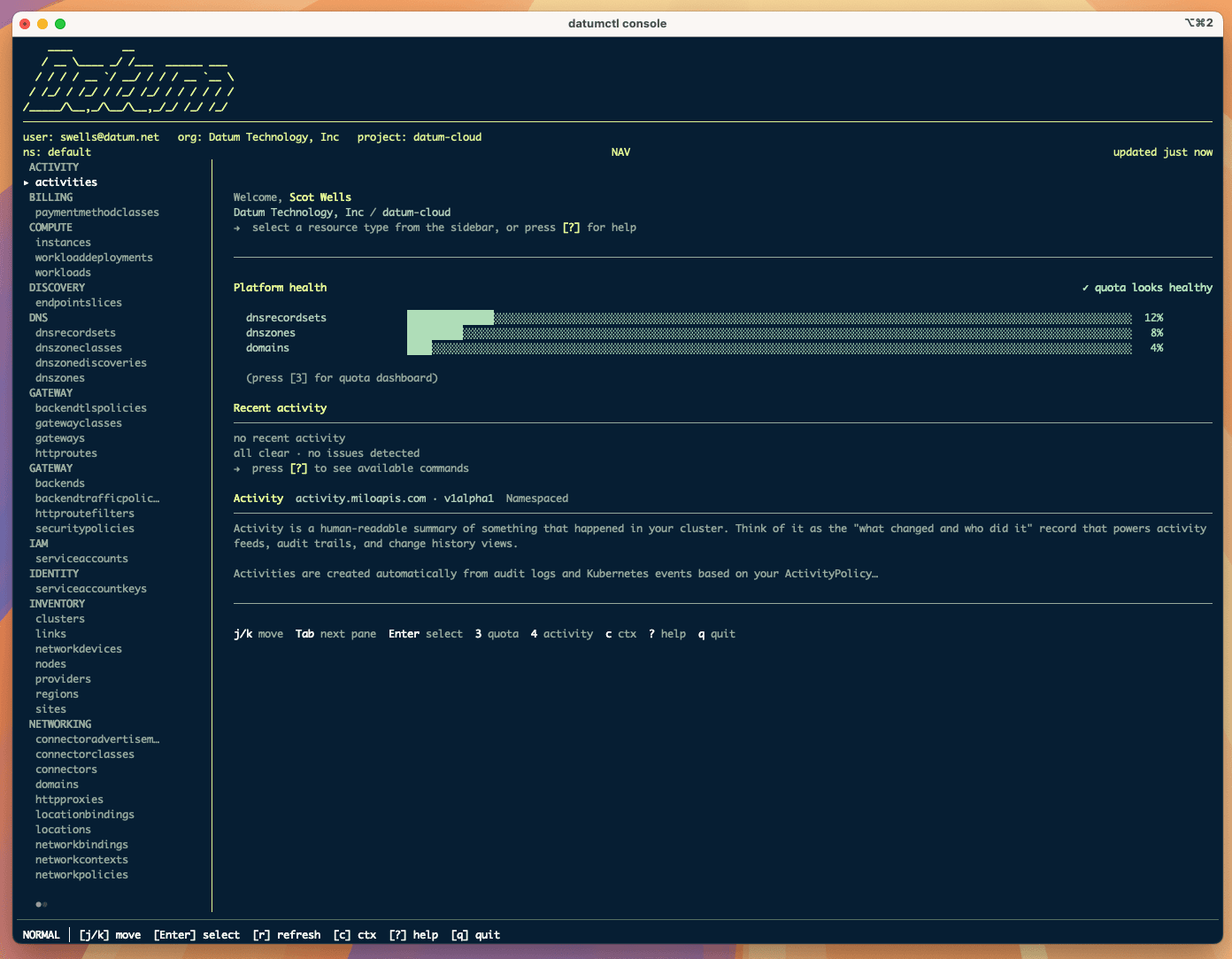Click 'updated just now' status text

pos(1163,152)
